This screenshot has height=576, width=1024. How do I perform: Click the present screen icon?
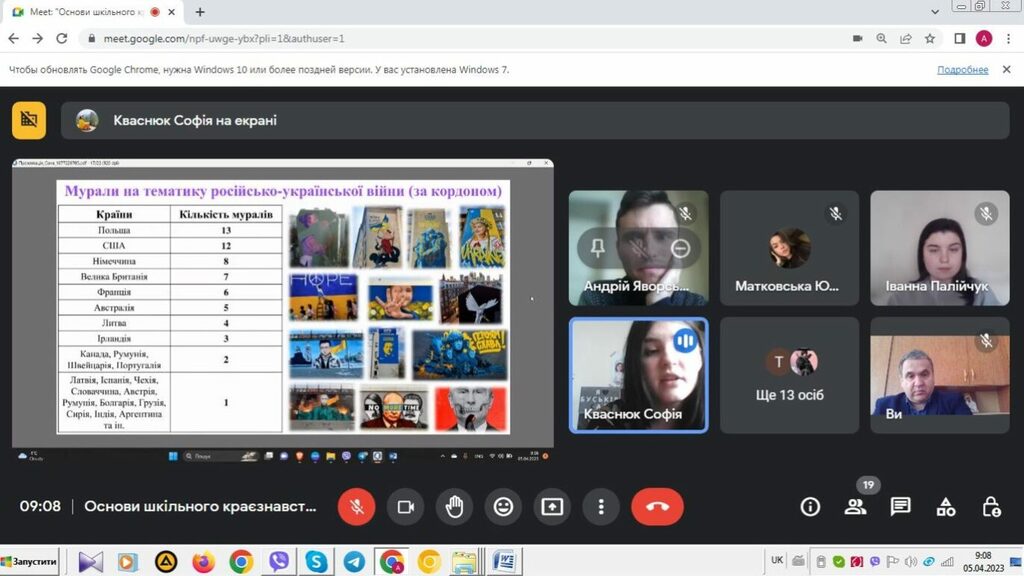552,506
